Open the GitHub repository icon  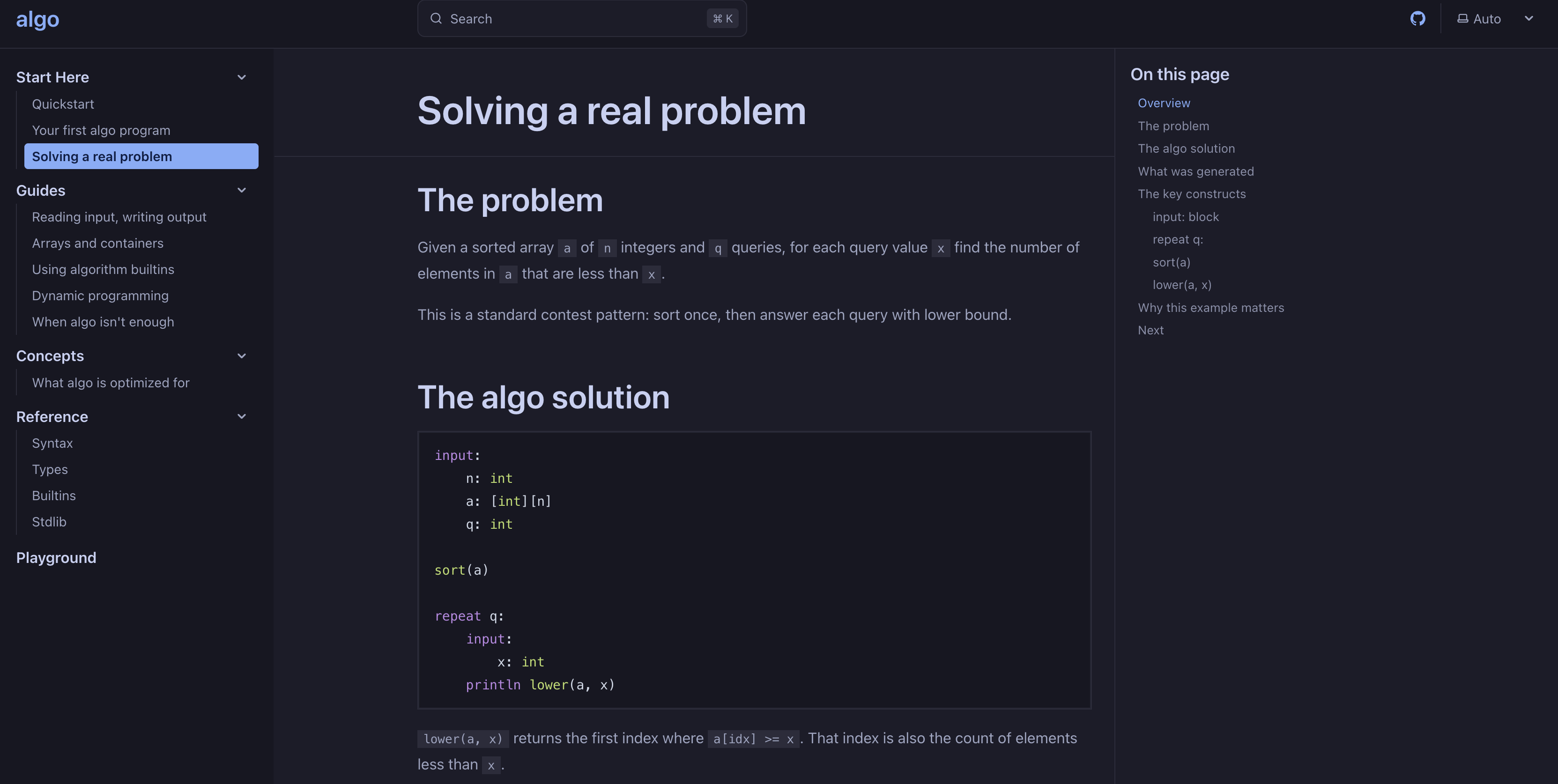tap(1418, 19)
